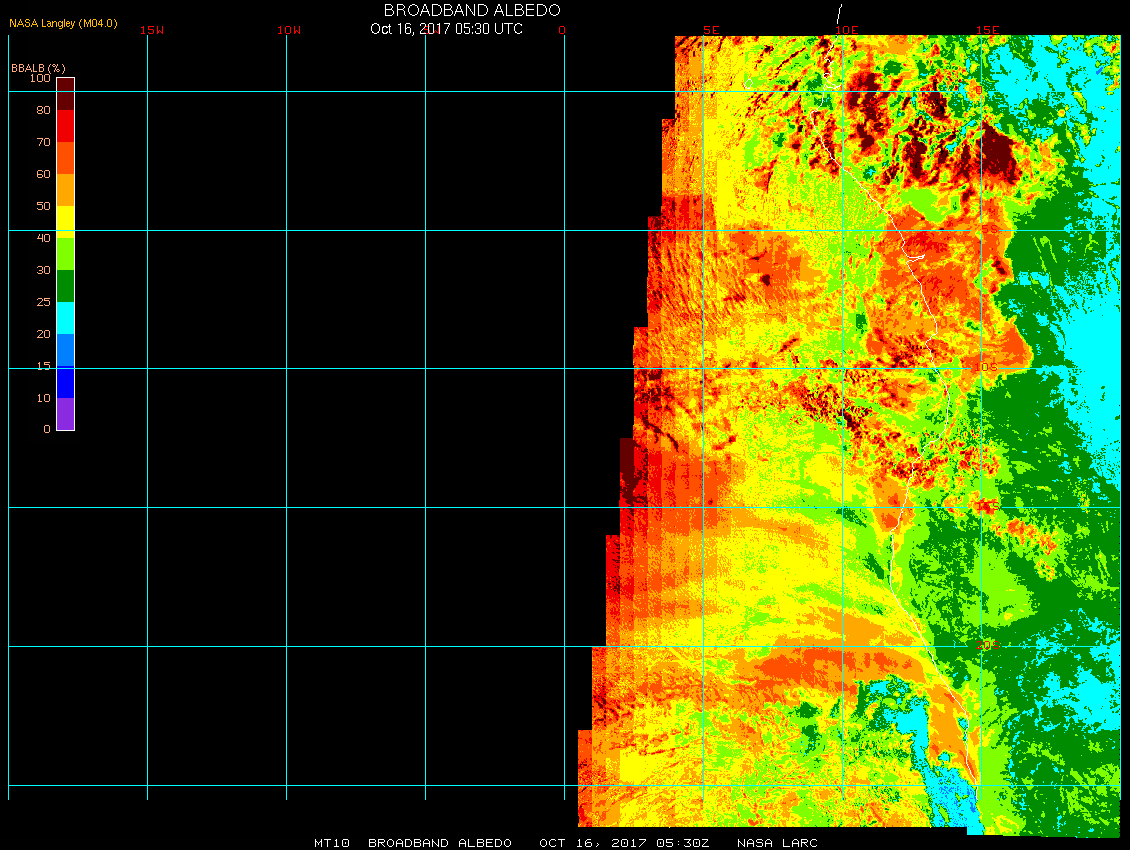Click the light green 30–40% legend swatch
Viewport: 1130px width, 850px height.
coord(65,253)
